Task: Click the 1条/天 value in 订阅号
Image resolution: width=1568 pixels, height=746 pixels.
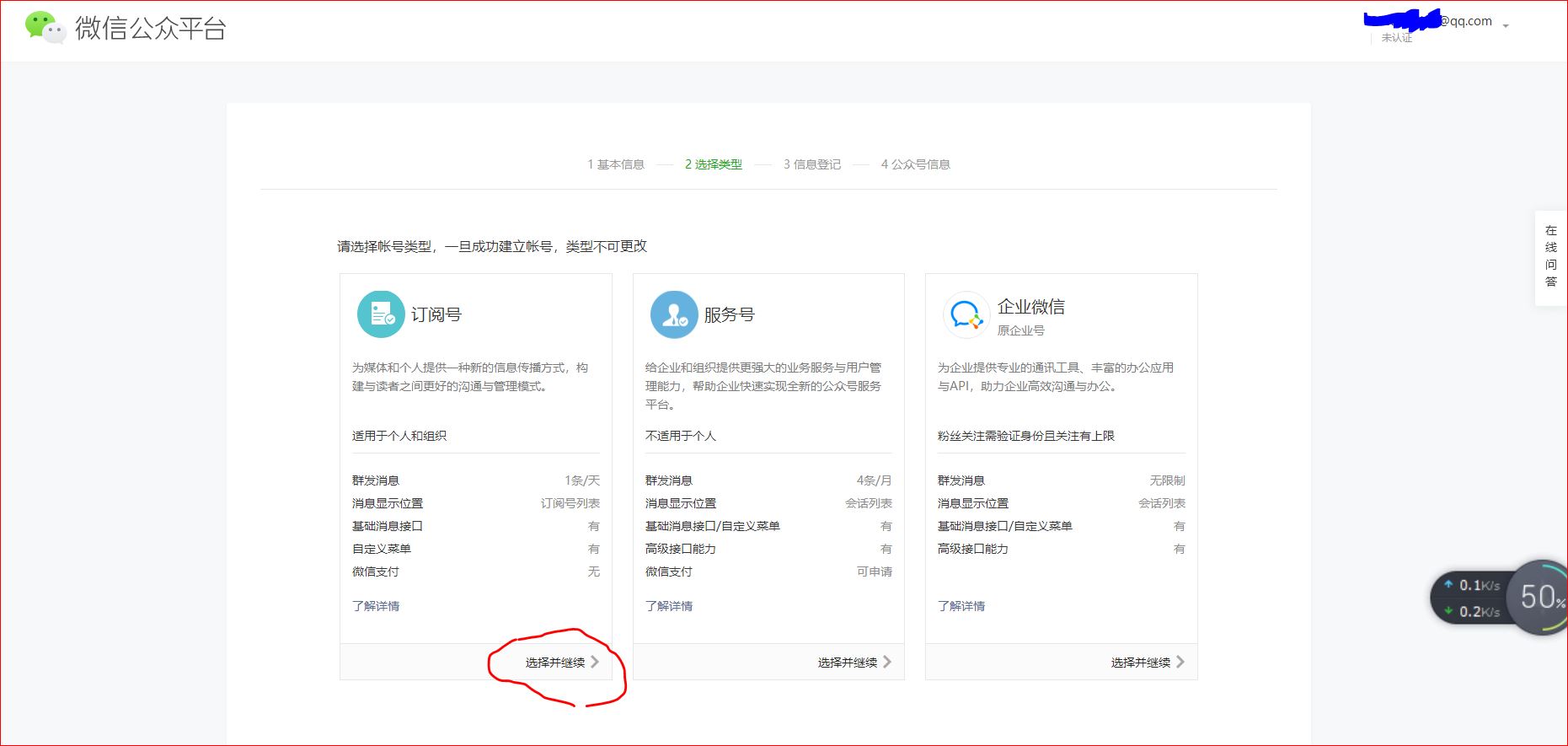Action: tap(582, 480)
